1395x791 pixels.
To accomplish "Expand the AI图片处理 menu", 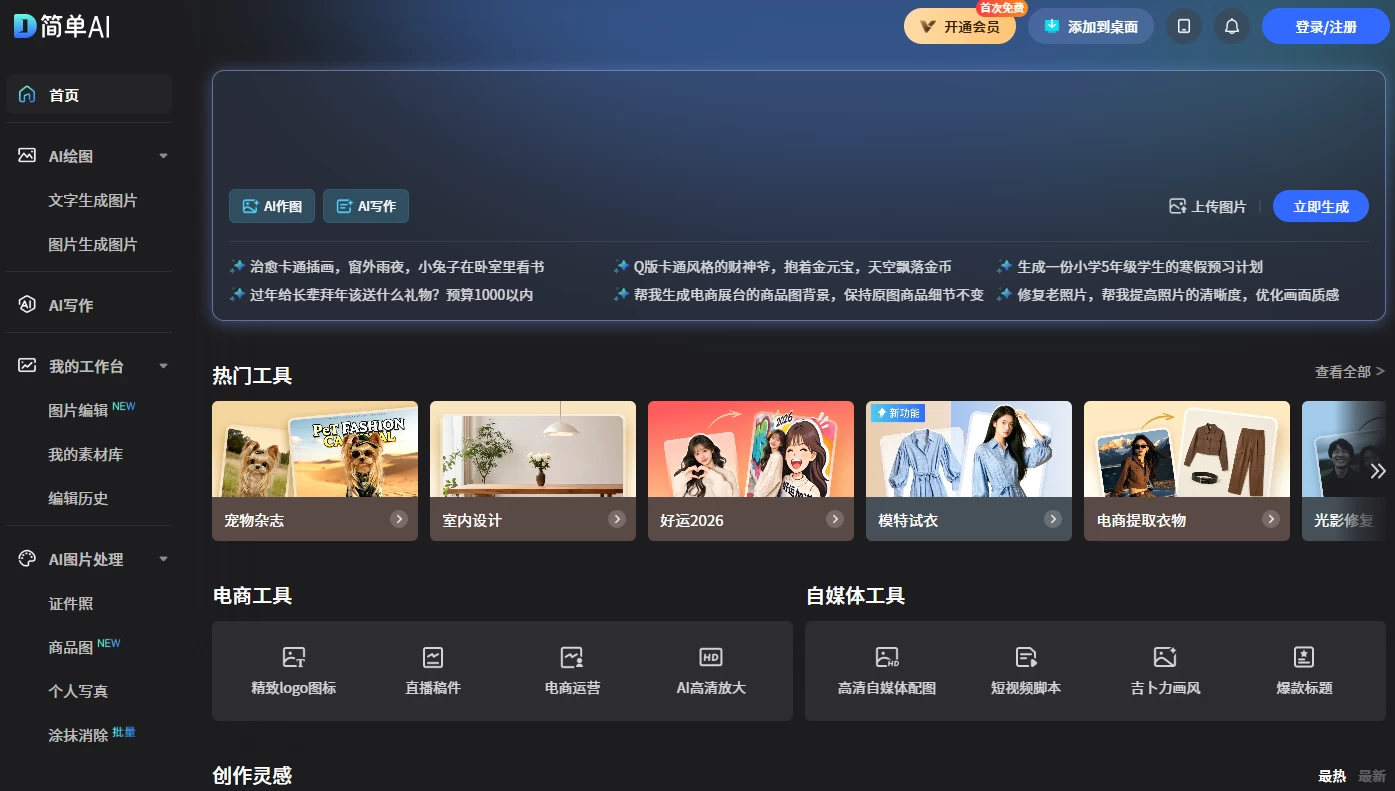I will pyautogui.click(x=163, y=559).
